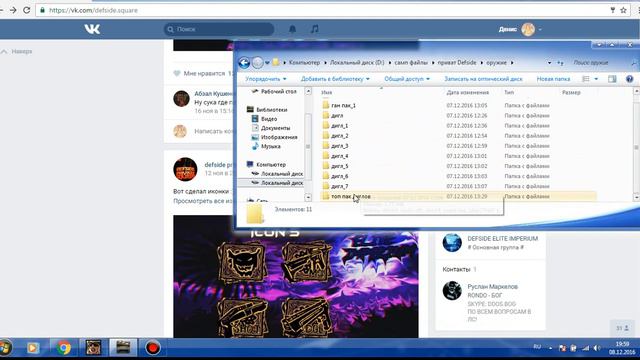Click самп файлы breadcrumb segment

[x=411, y=63]
